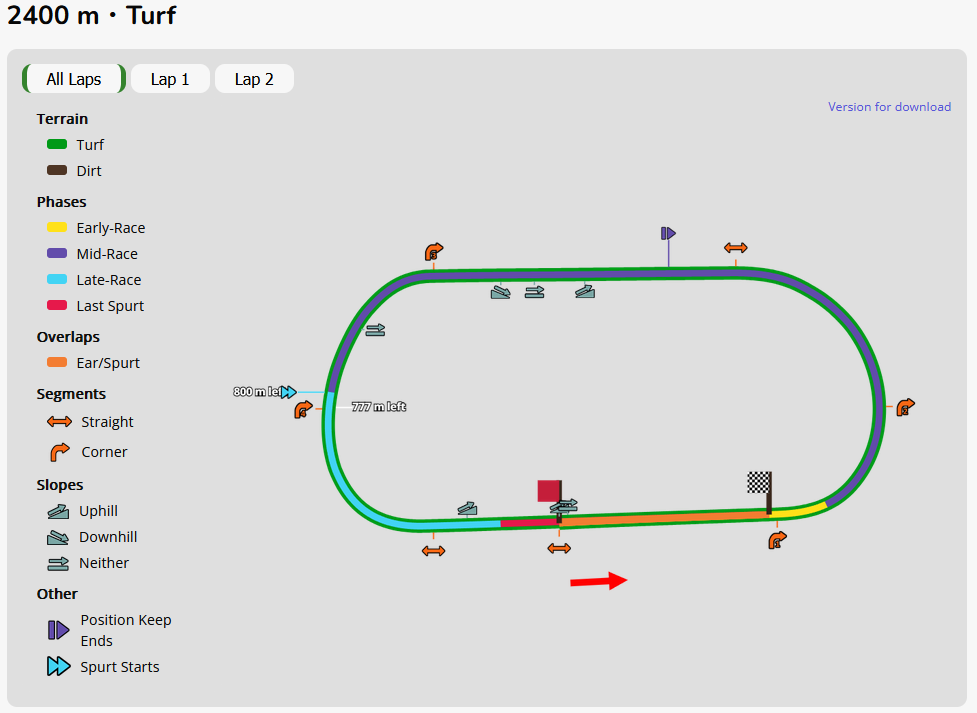Viewport: 977px width, 713px height.
Task: Click the Slopes legend heading
Action: (x=60, y=485)
